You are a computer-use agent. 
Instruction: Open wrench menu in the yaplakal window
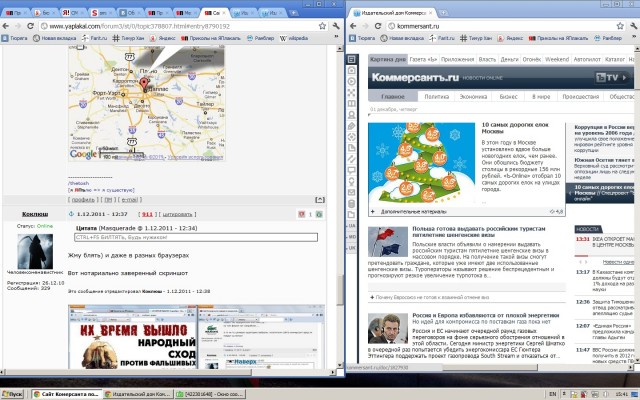pyautogui.click(x=336, y=26)
